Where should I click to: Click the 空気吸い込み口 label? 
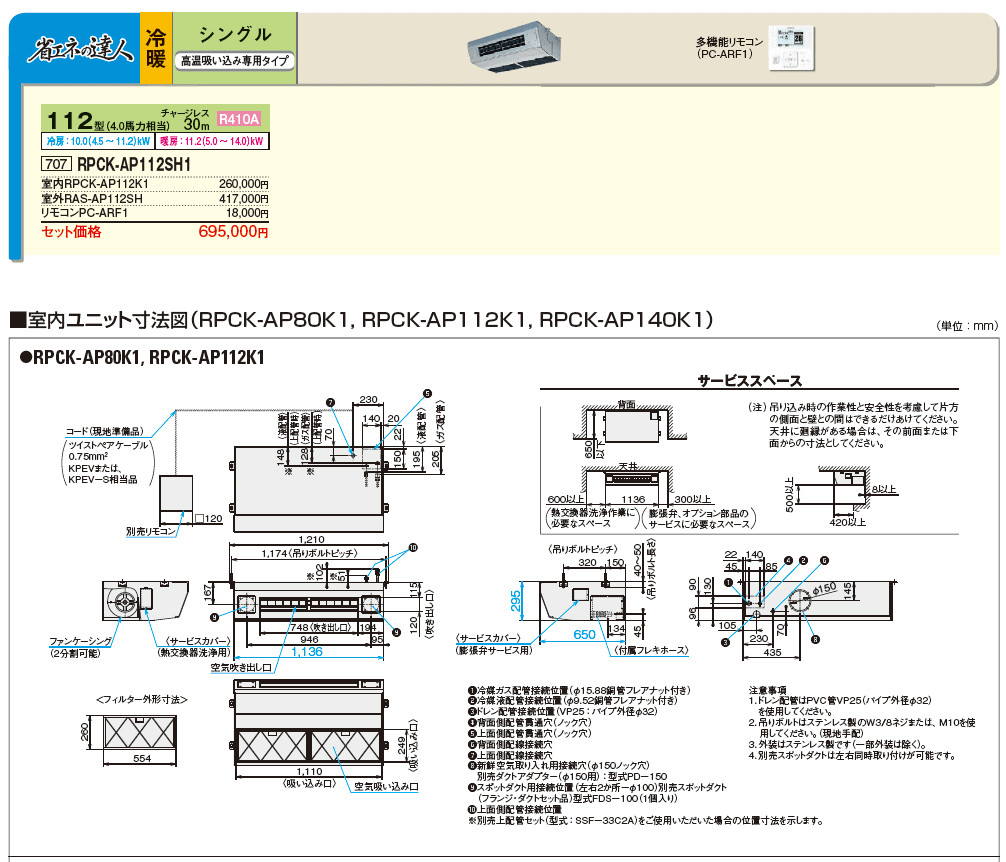point(386,786)
